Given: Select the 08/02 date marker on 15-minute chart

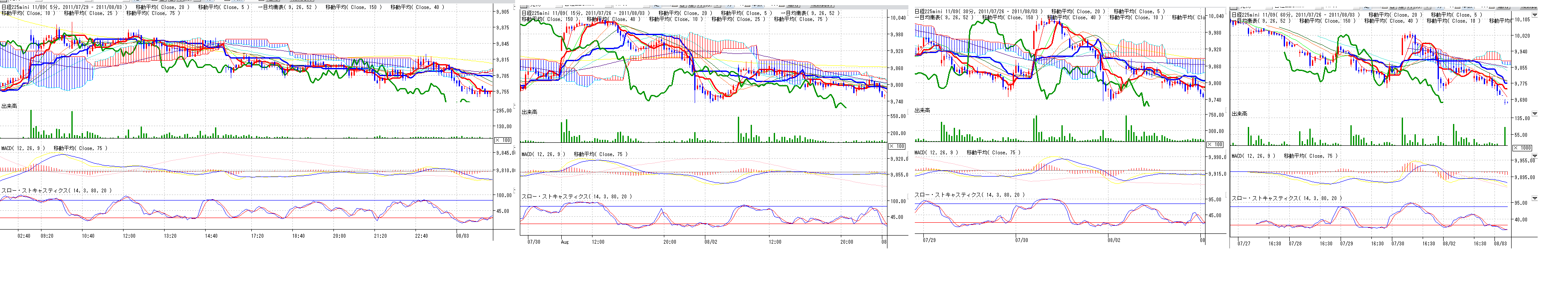Looking at the screenshot, I should pos(710,242).
